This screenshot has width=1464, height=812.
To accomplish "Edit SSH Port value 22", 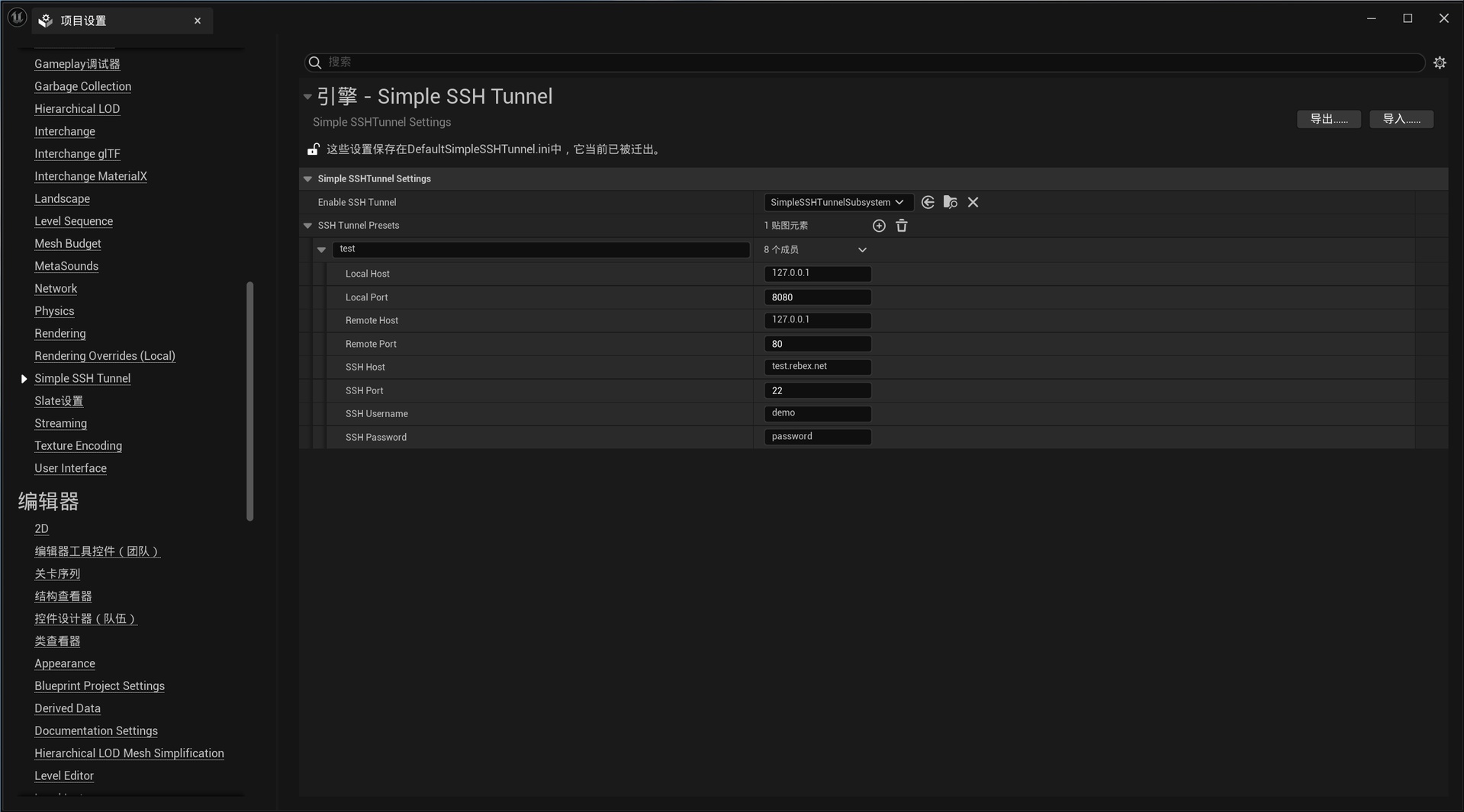I will [x=817, y=390].
